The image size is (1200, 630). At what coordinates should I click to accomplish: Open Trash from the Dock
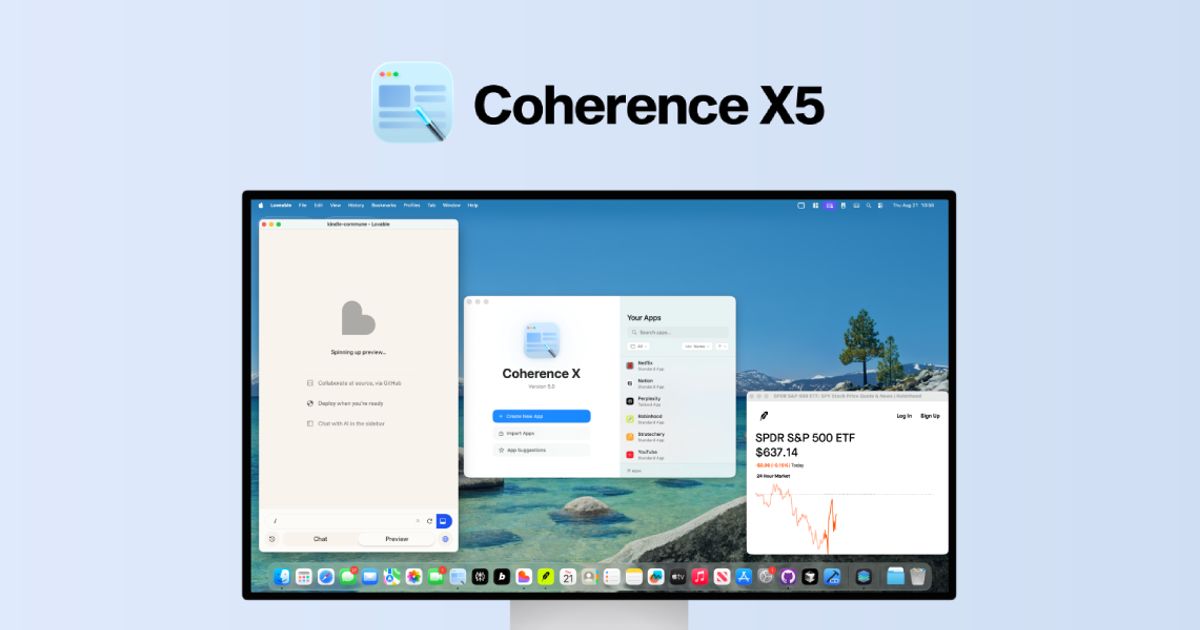(918, 577)
